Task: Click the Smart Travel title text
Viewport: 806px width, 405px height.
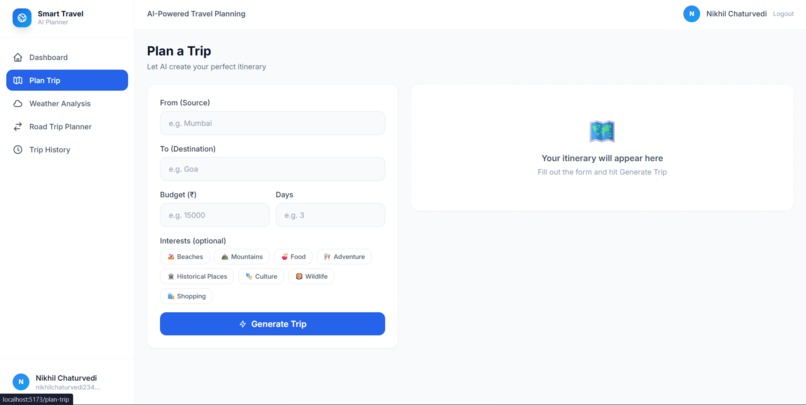Action: 60,14
